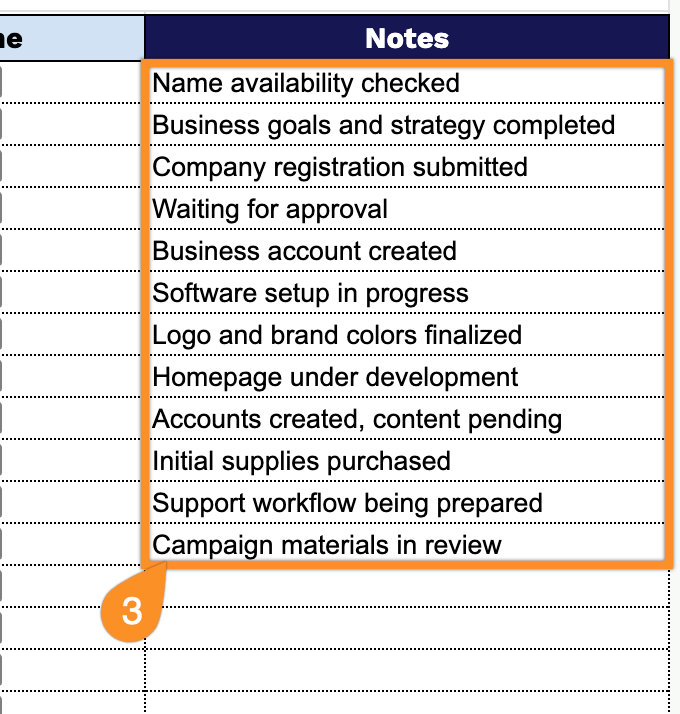Click the orange number 3 callout marker

coord(133,610)
